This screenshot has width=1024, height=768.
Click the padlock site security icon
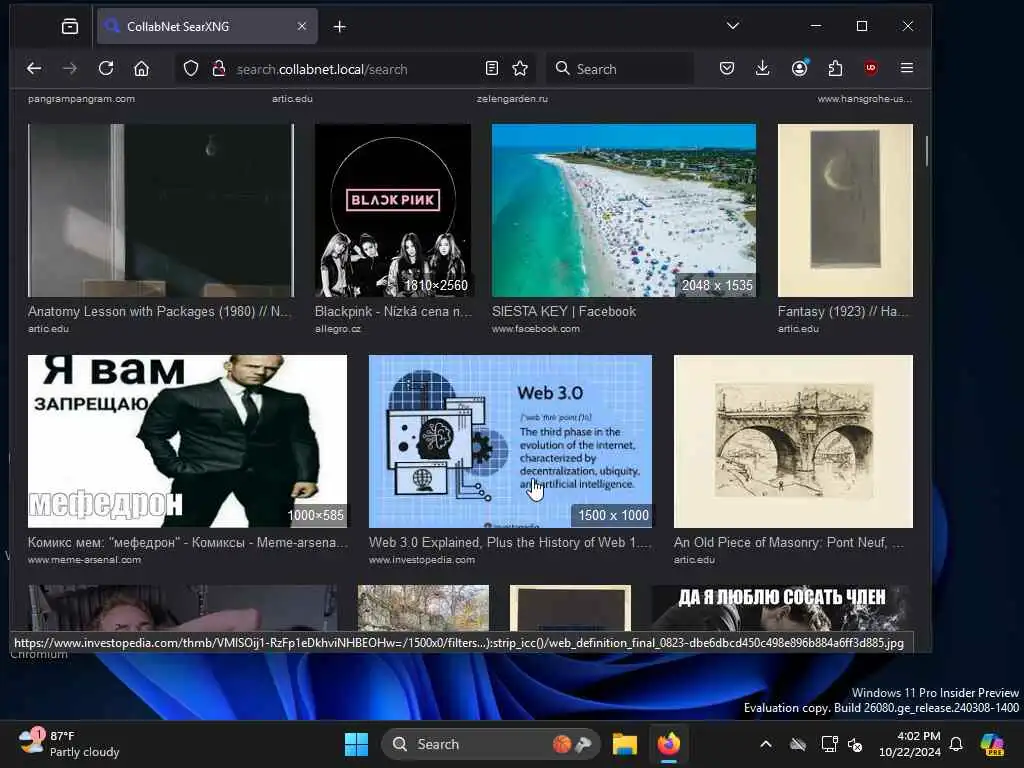coord(219,69)
